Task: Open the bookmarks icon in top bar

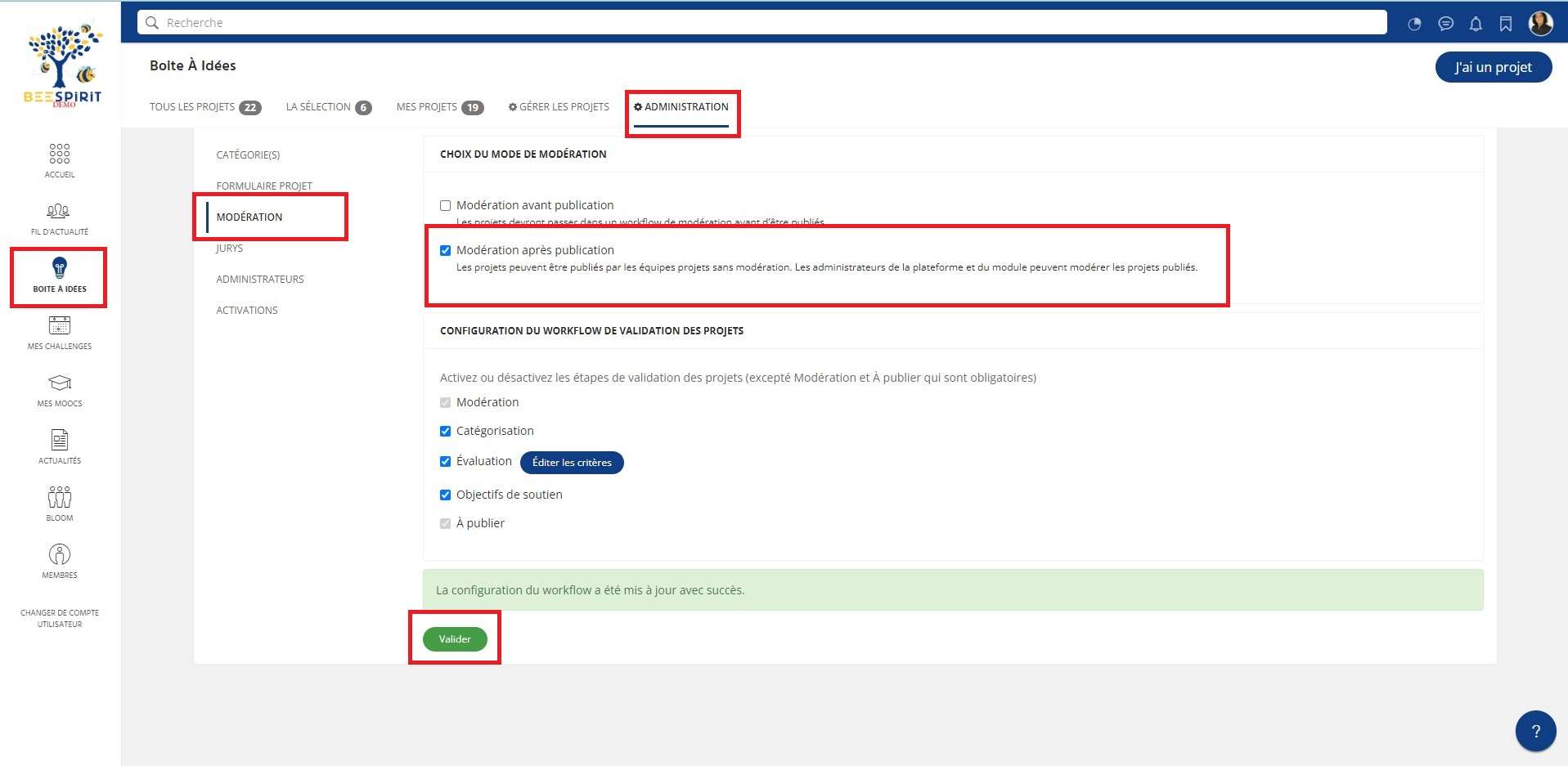Action: [x=1506, y=24]
